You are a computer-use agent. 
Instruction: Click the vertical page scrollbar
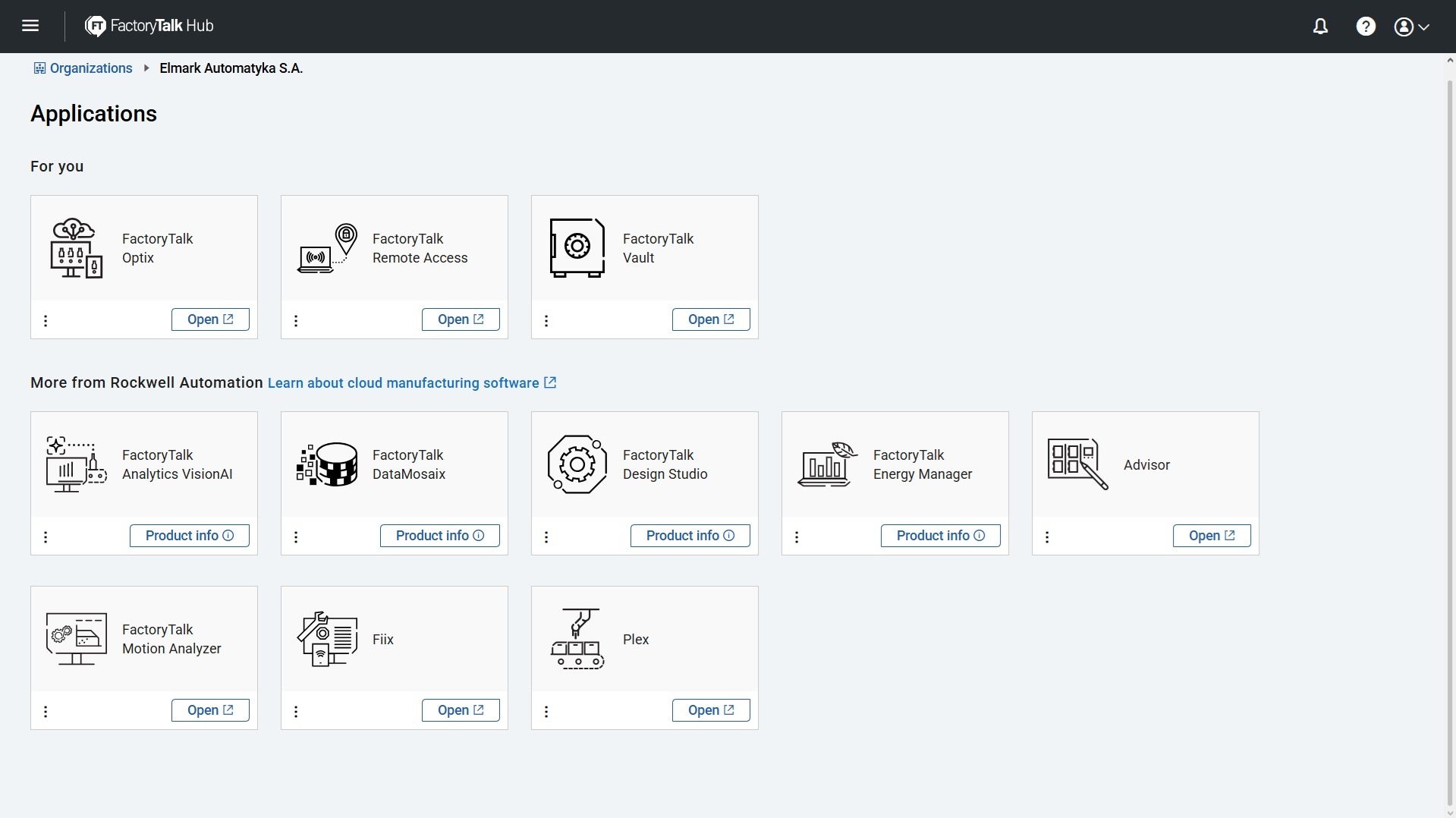1450,436
